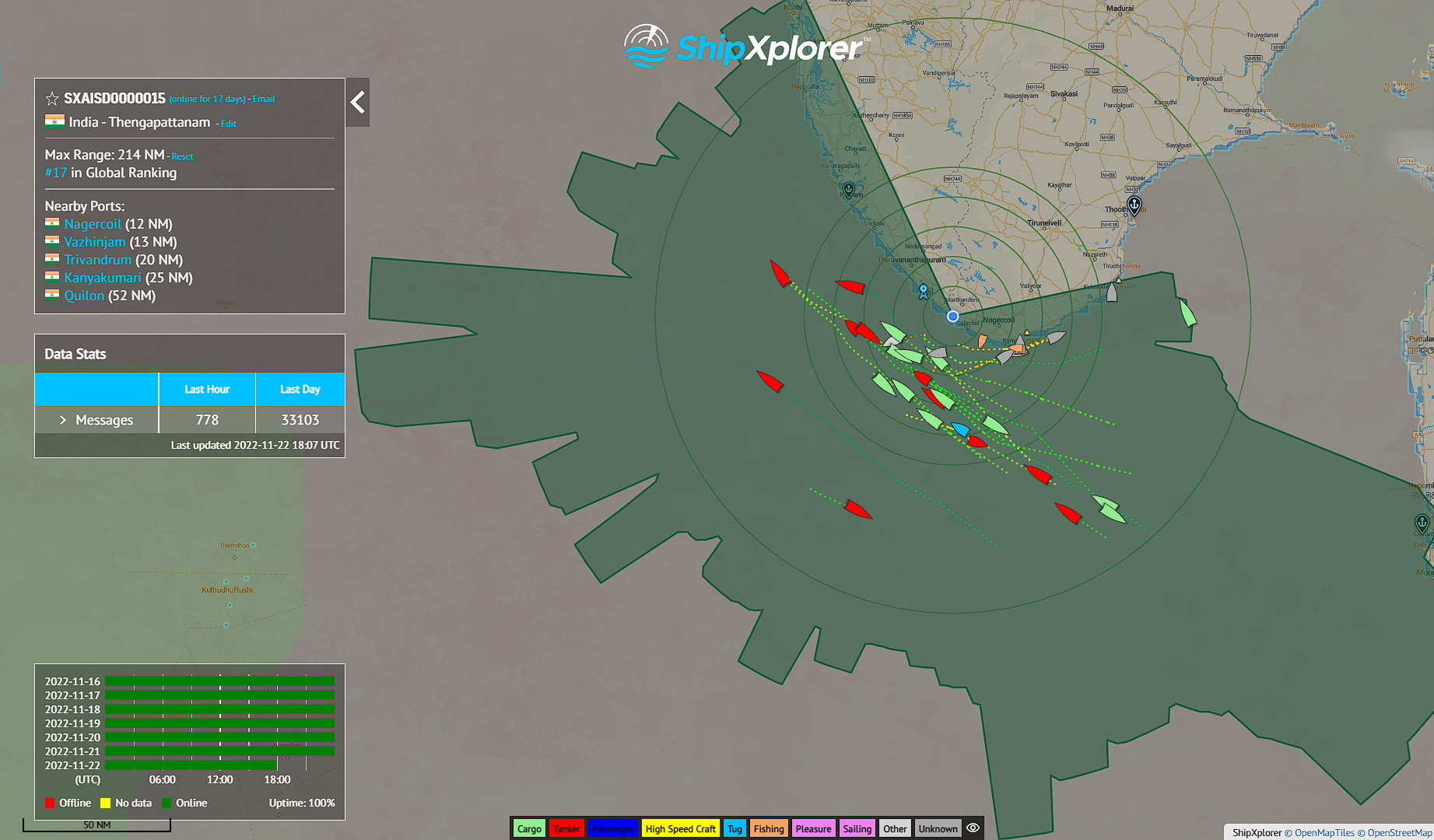Select the Last Day column header

(x=300, y=389)
